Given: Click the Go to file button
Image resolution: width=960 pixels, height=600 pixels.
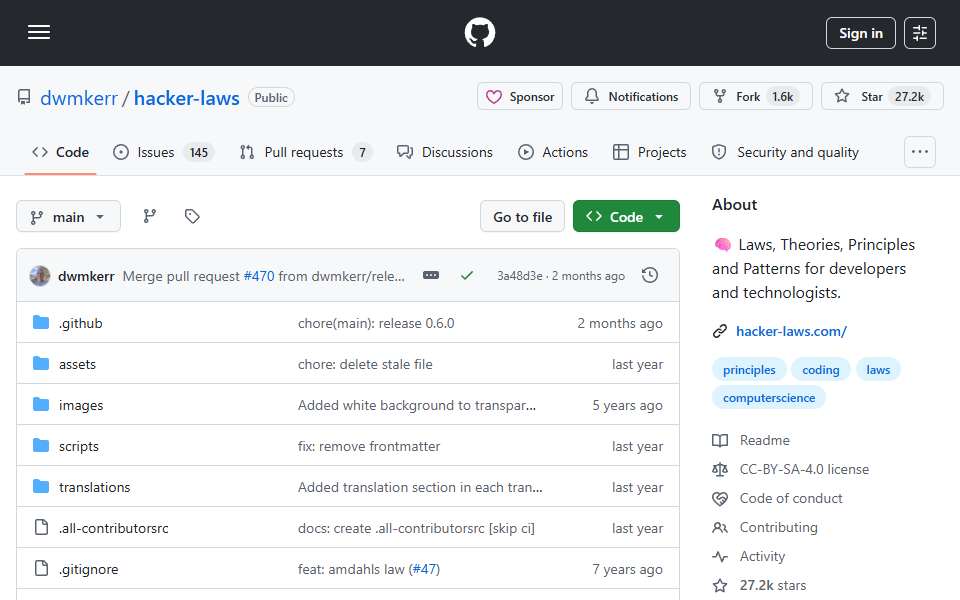Looking at the screenshot, I should (522, 216).
